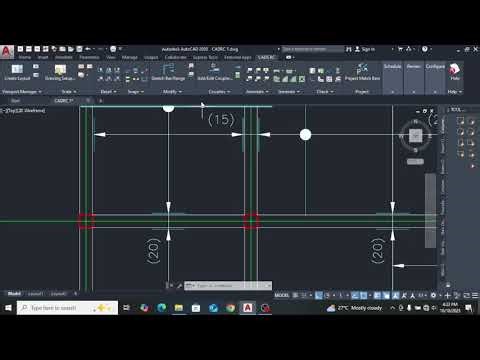The height and width of the screenshot is (360, 480).
Task: Toggle 2D object snap in status bar
Action: click(x=364, y=295)
